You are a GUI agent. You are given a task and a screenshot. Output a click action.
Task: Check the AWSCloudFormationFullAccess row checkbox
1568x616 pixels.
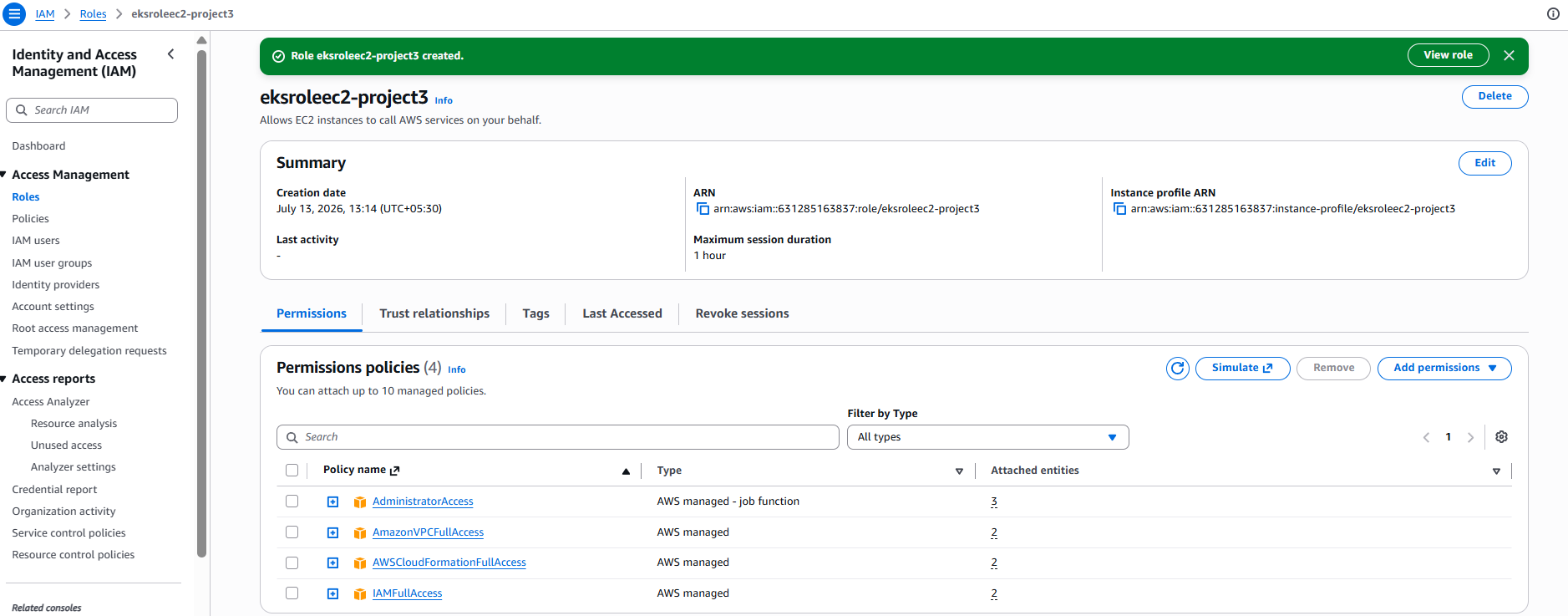pyautogui.click(x=292, y=563)
